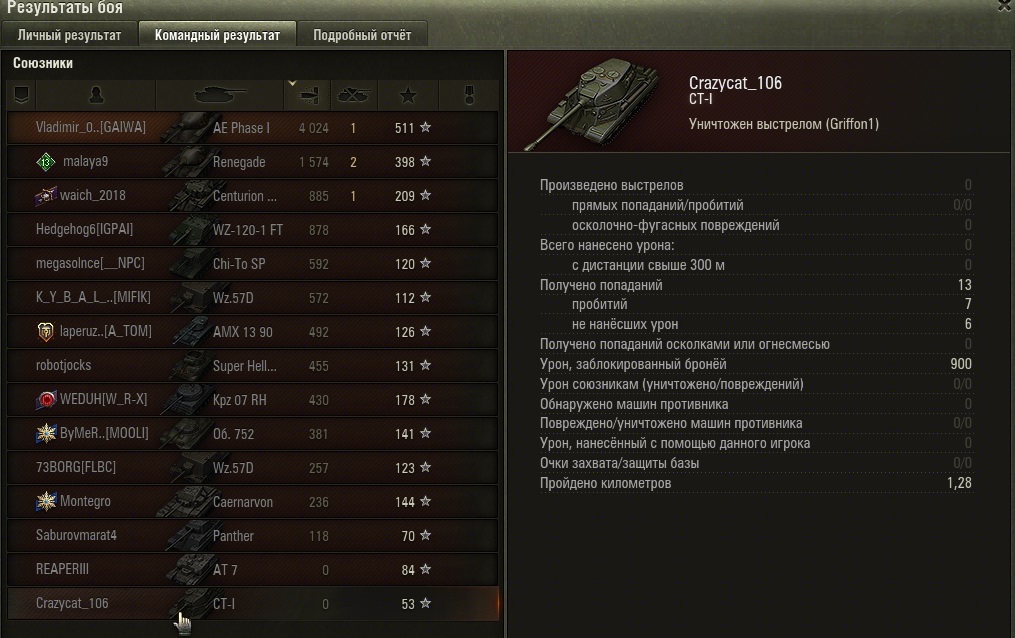This screenshot has height=638, width=1015.
Task: Click the clan emblem beside WEDUH[W_R-X]
Action: [x=46, y=400]
